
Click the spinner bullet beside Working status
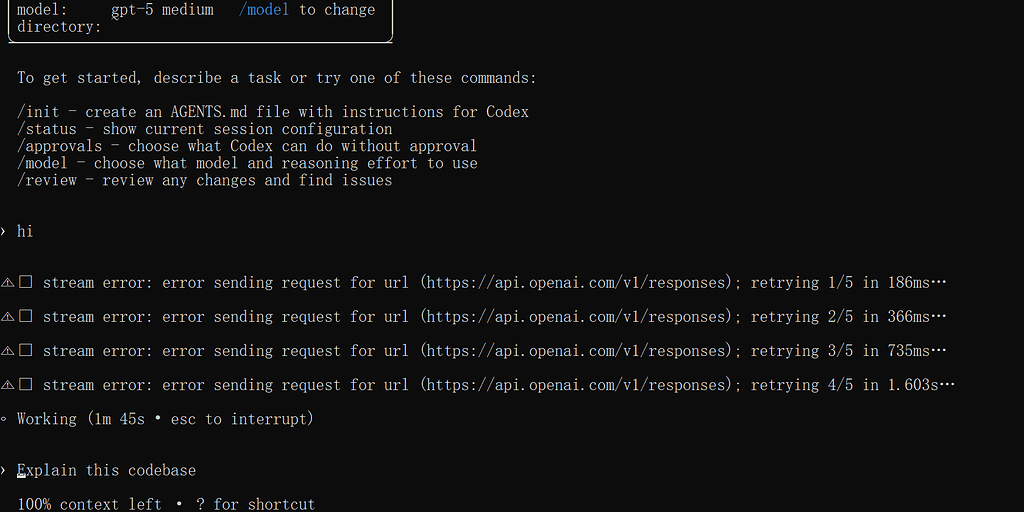coord(4,419)
